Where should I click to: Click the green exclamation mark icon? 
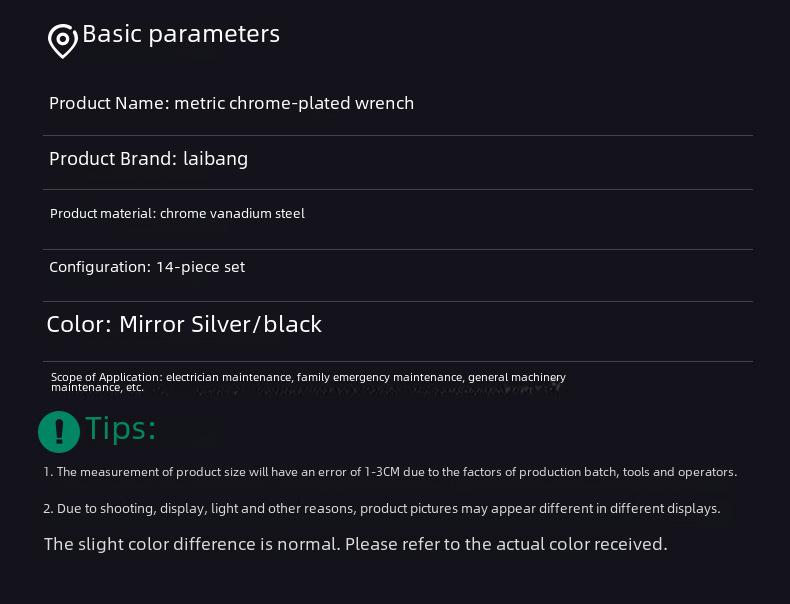[59, 432]
